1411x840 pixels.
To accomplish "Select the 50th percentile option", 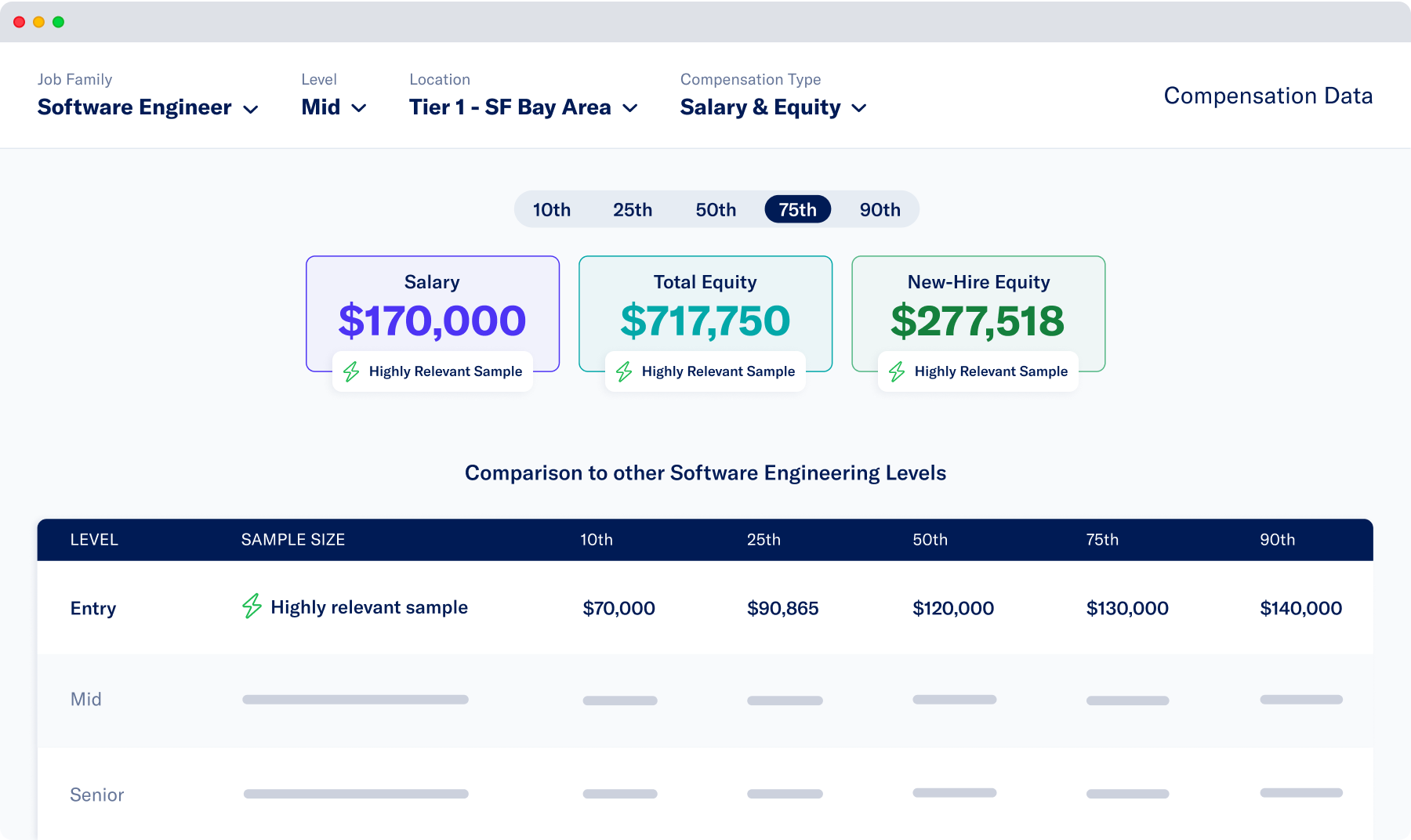I will (x=716, y=210).
